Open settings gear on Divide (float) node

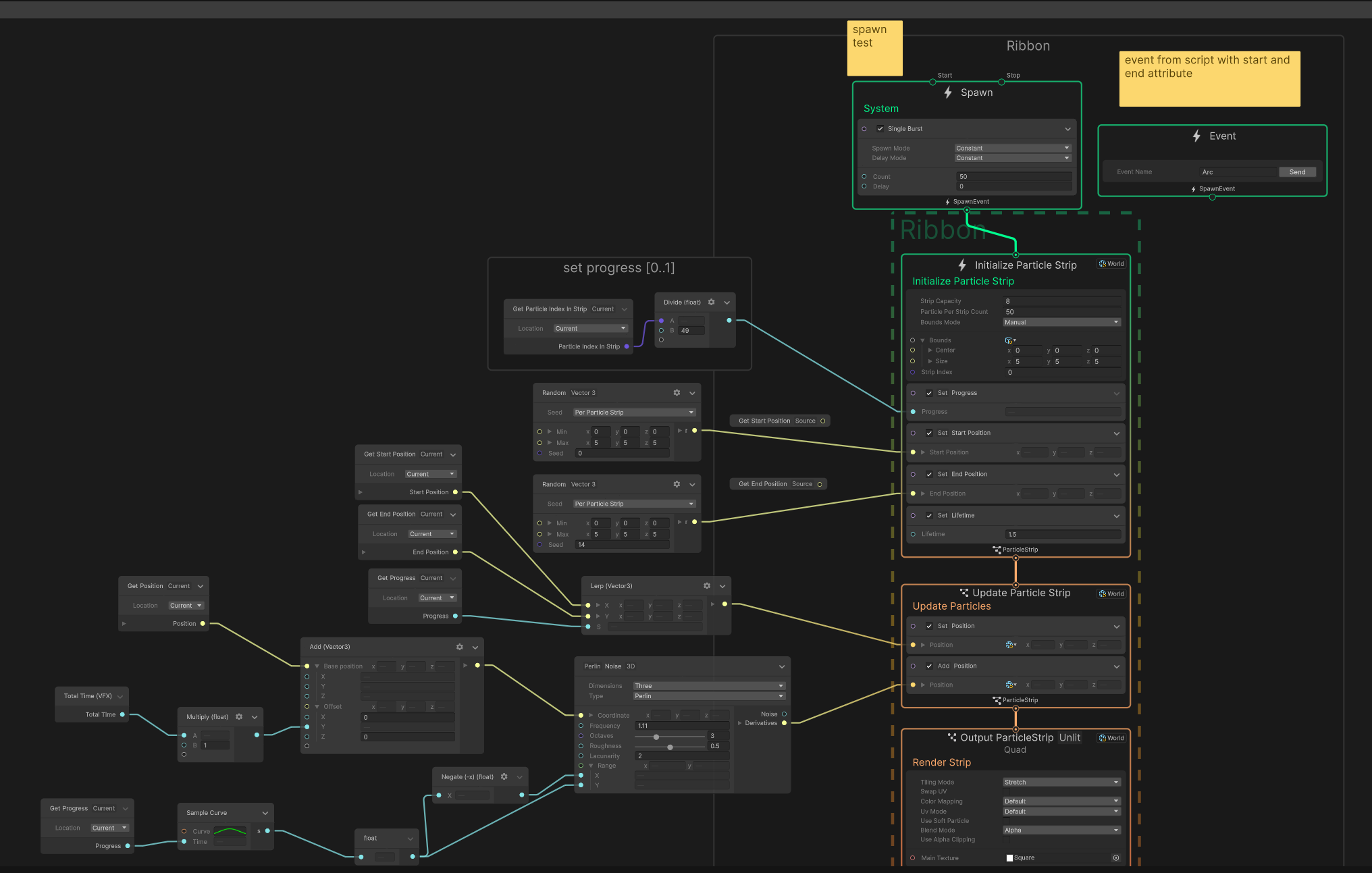click(x=711, y=302)
